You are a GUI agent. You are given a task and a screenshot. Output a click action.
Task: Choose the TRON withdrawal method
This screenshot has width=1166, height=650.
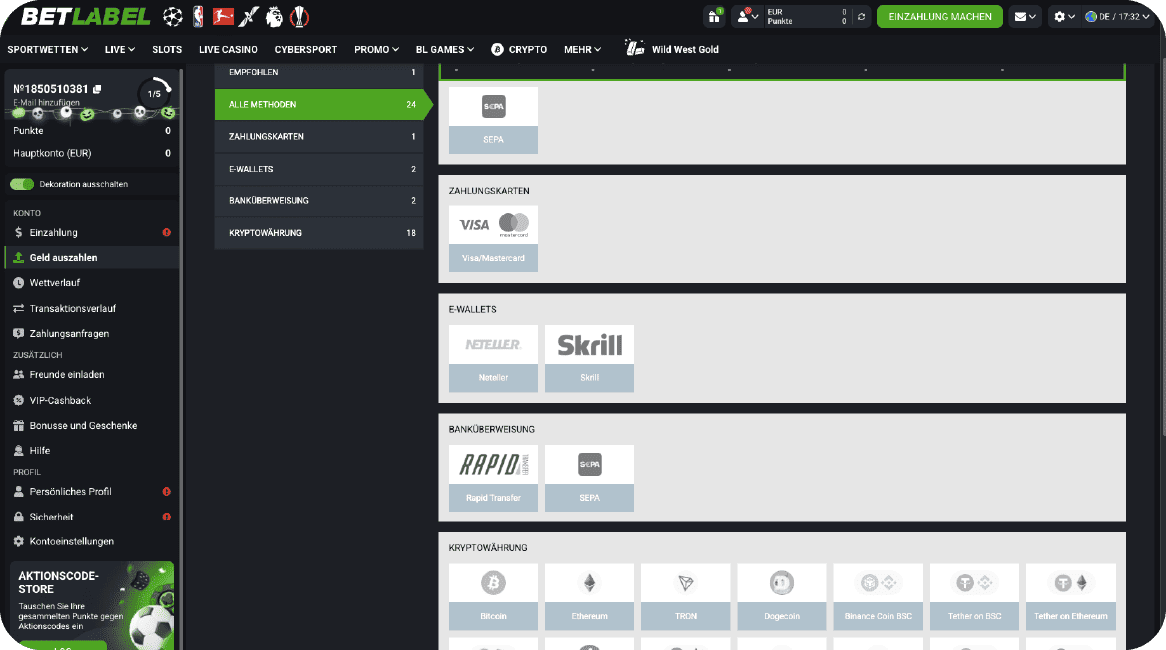tap(686, 596)
